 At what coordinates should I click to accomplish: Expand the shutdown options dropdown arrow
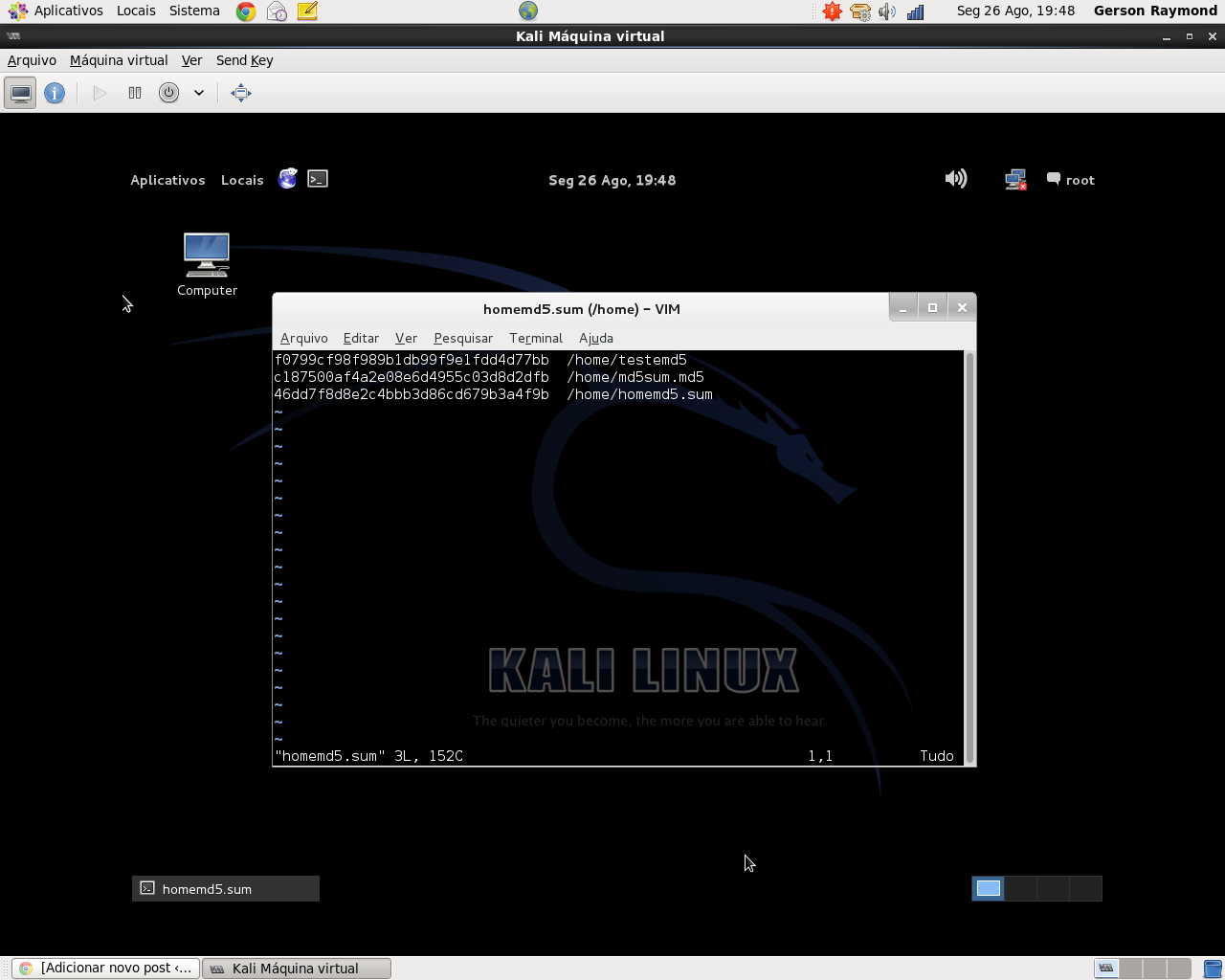pos(199,93)
